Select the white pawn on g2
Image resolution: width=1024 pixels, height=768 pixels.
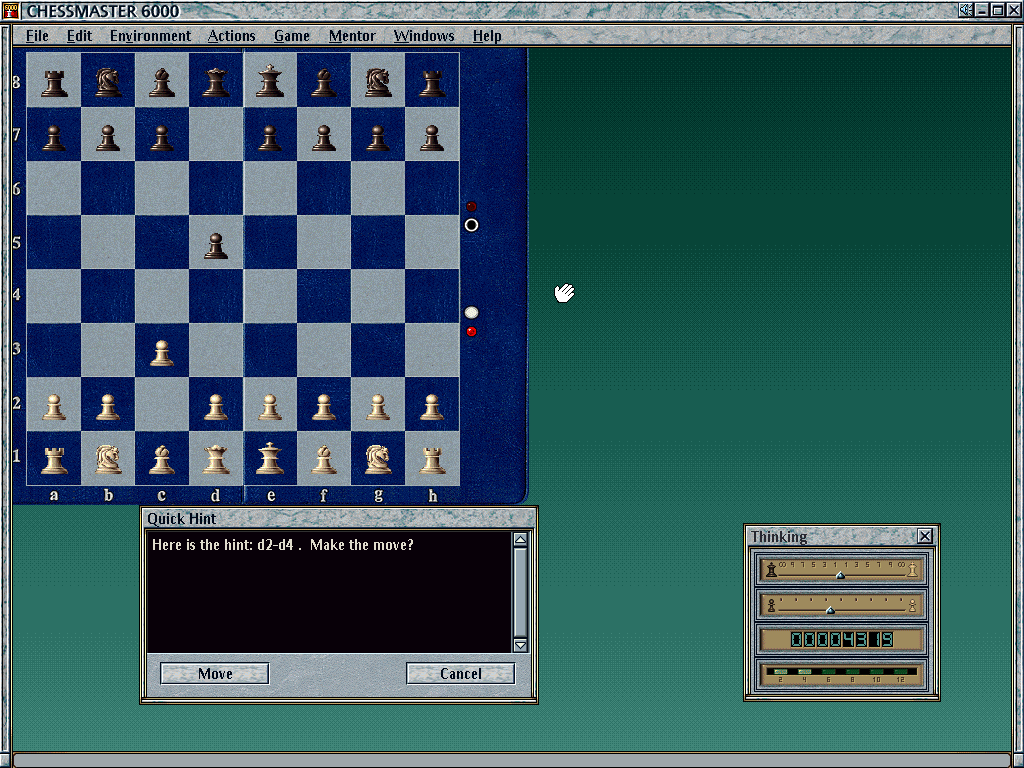click(378, 406)
